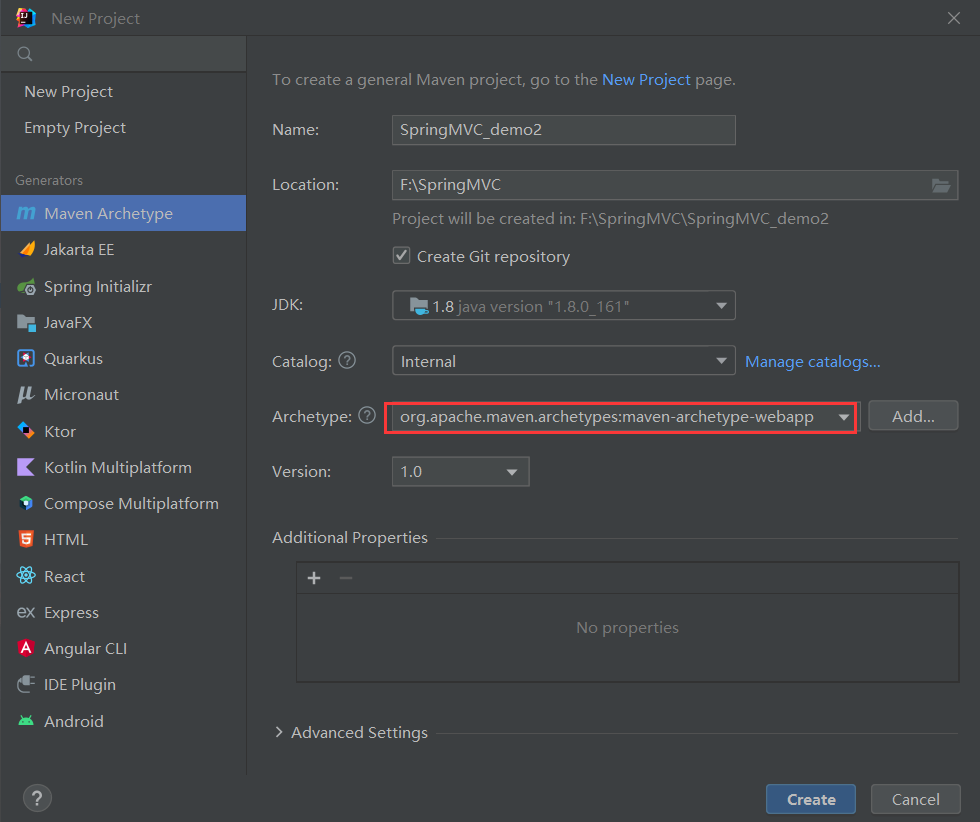Image resolution: width=980 pixels, height=822 pixels.
Task: Select Ktor generator label
Action: [x=60, y=431]
